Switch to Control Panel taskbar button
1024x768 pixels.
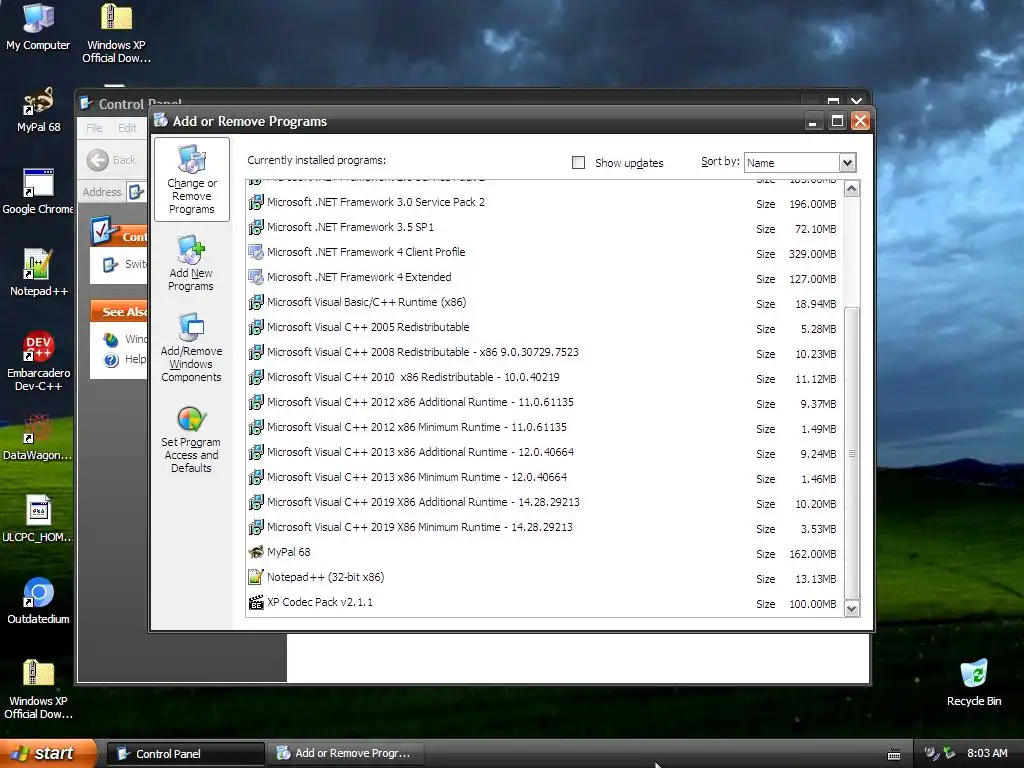pos(185,754)
